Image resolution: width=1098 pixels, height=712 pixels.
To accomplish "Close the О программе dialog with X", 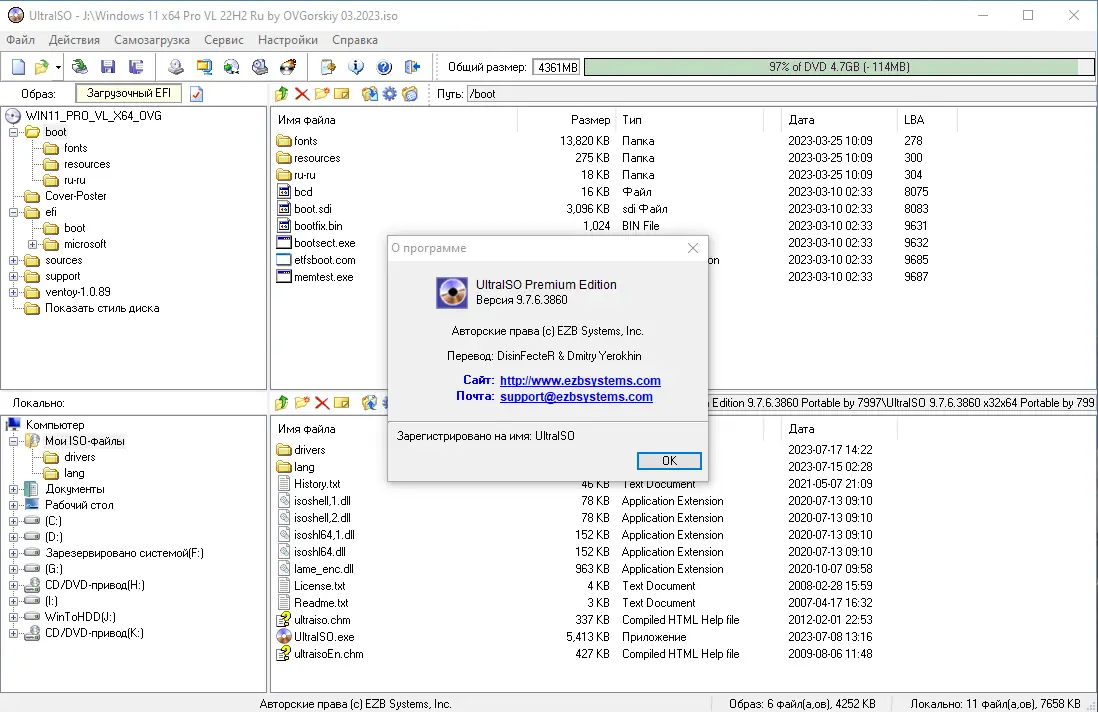I will pyautogui.click(x=693, y=248).
